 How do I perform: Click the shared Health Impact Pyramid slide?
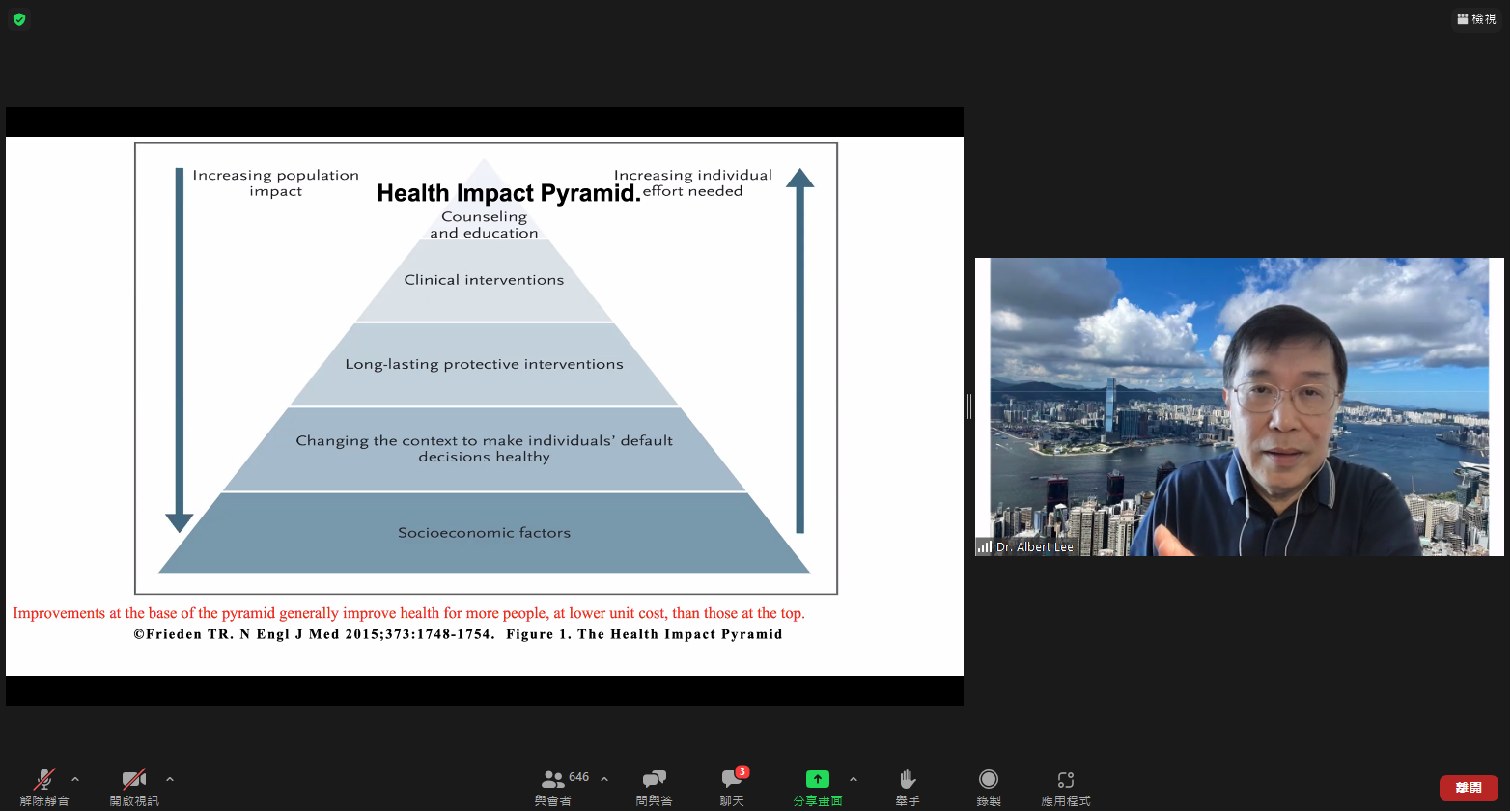(x=485, y=405)
